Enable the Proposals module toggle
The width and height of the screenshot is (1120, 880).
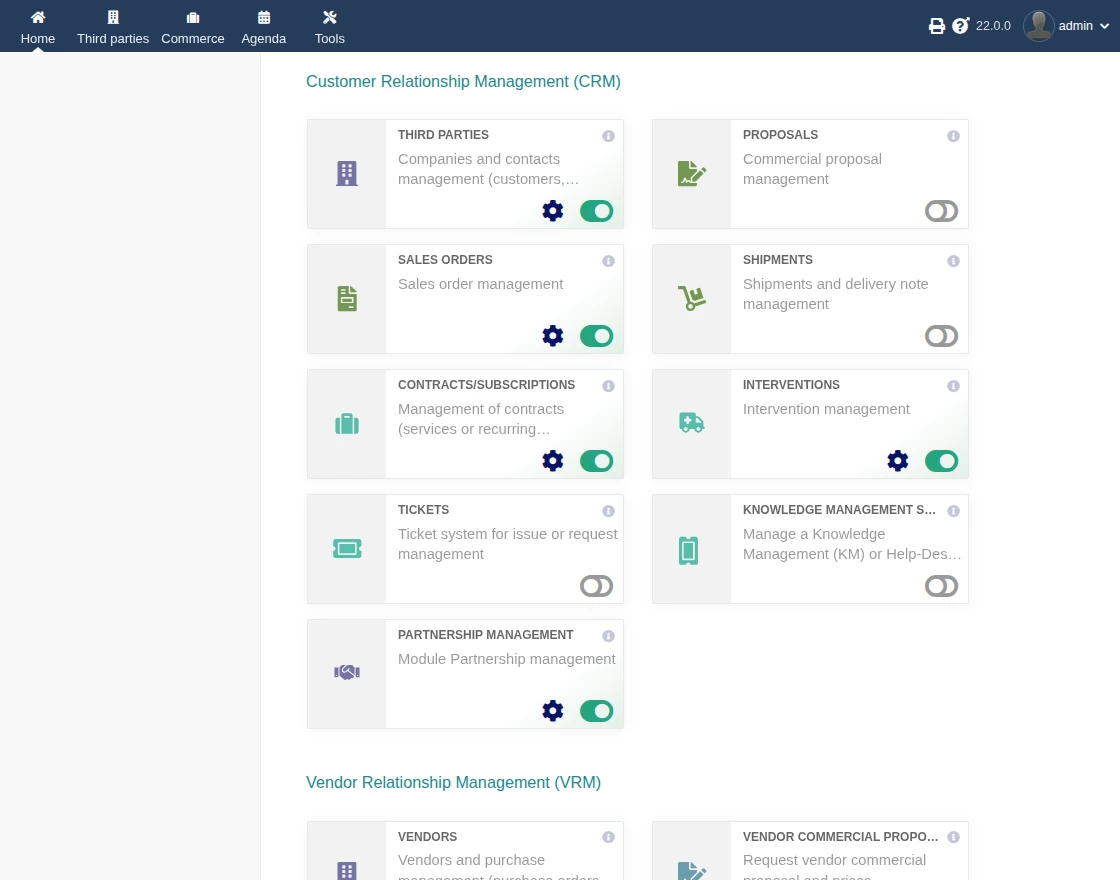pyautogui.click(x=941, y=211)
